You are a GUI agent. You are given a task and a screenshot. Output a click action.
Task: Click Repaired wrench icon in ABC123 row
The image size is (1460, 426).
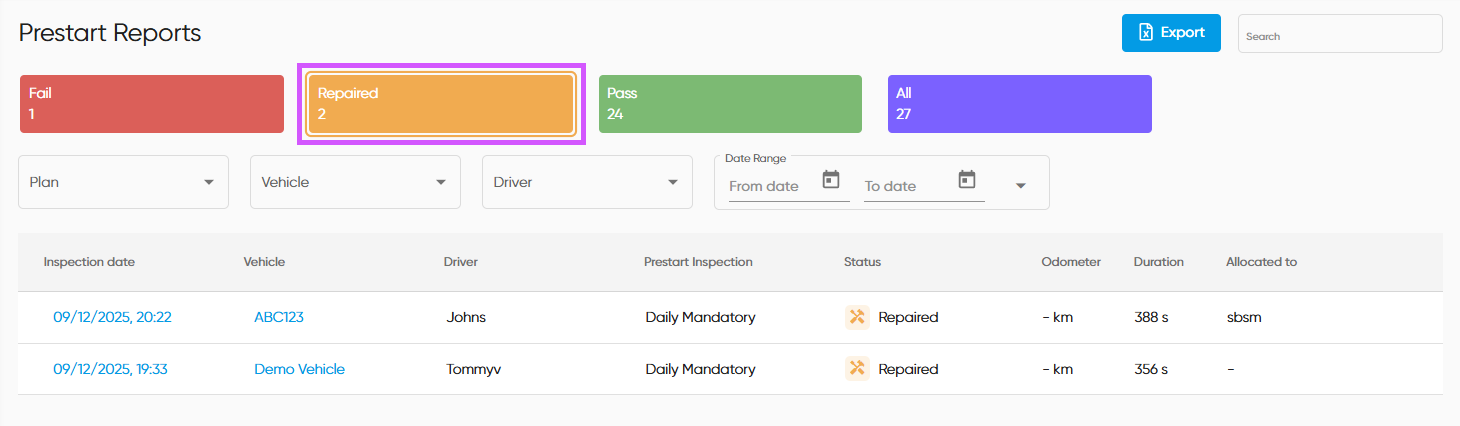point(856,317)
